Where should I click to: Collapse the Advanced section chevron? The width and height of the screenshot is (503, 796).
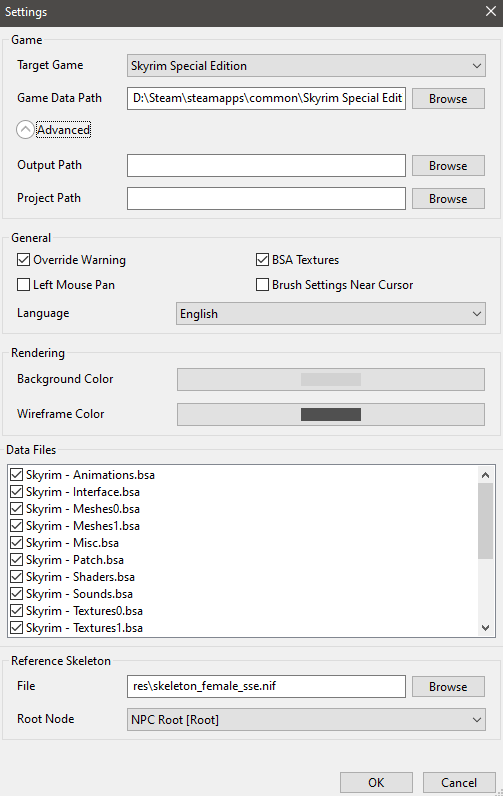25,130
